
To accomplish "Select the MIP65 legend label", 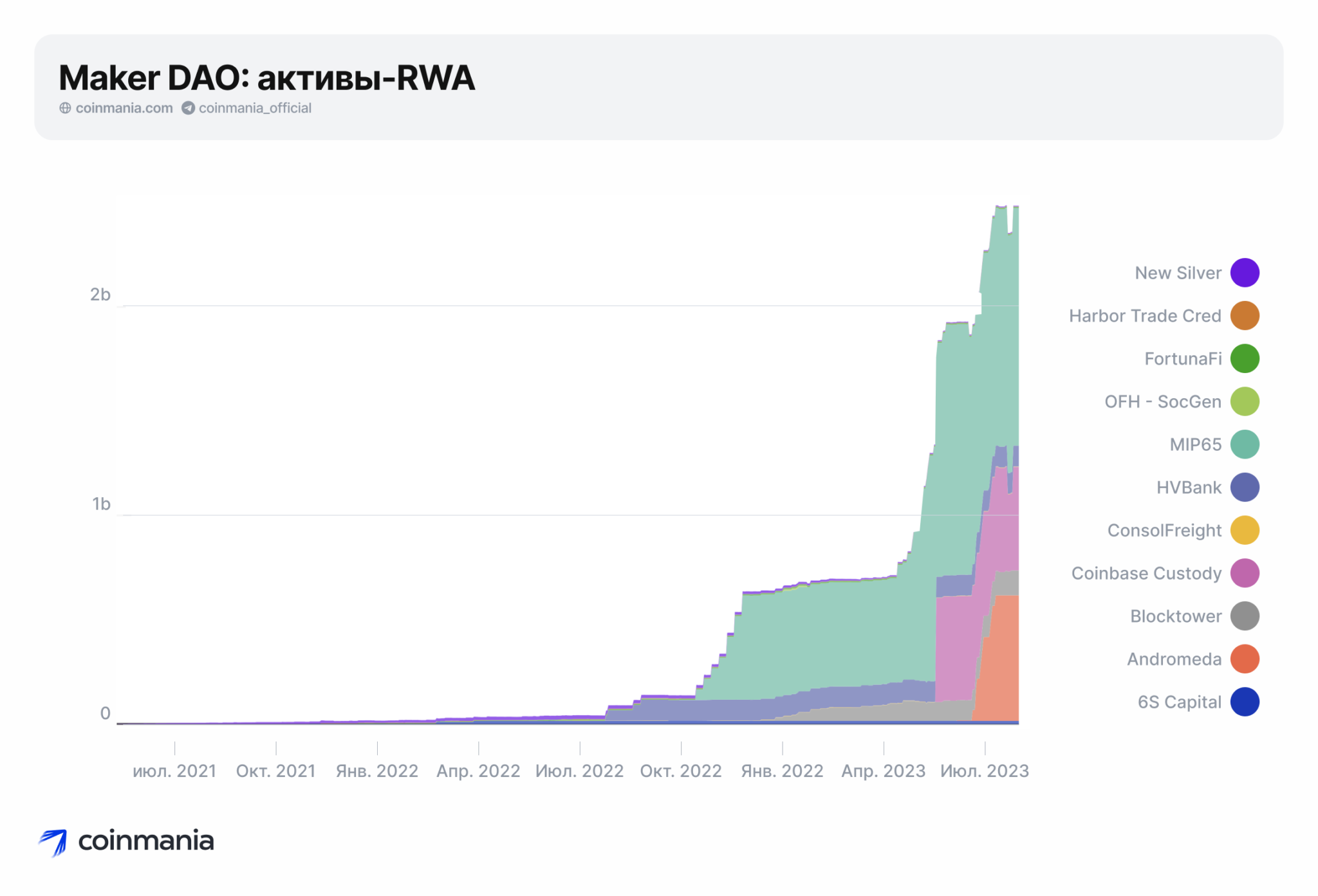I will [1195, 444].
